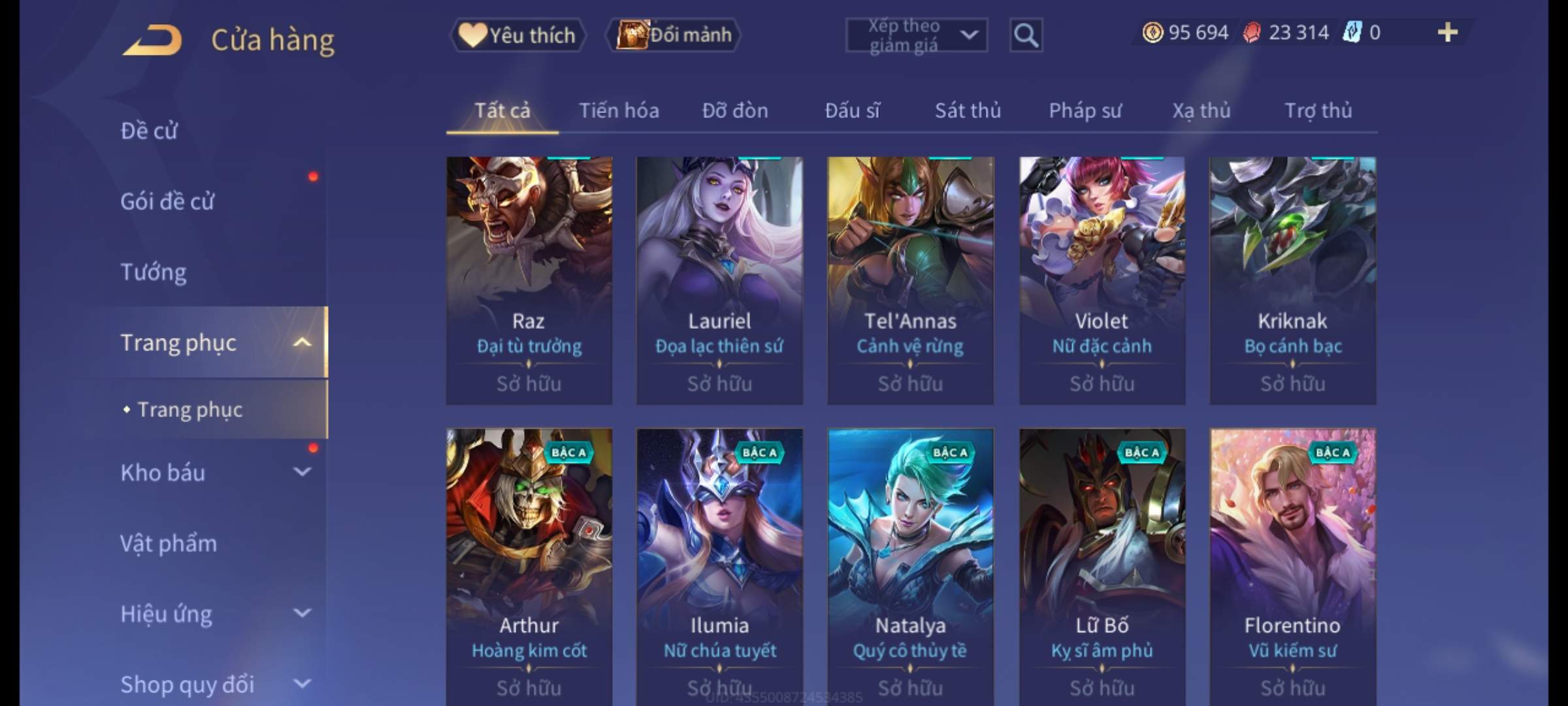Open Yêu thích favorites heart button
Screen dimensions: 1568x706
[x=517, y=35]
